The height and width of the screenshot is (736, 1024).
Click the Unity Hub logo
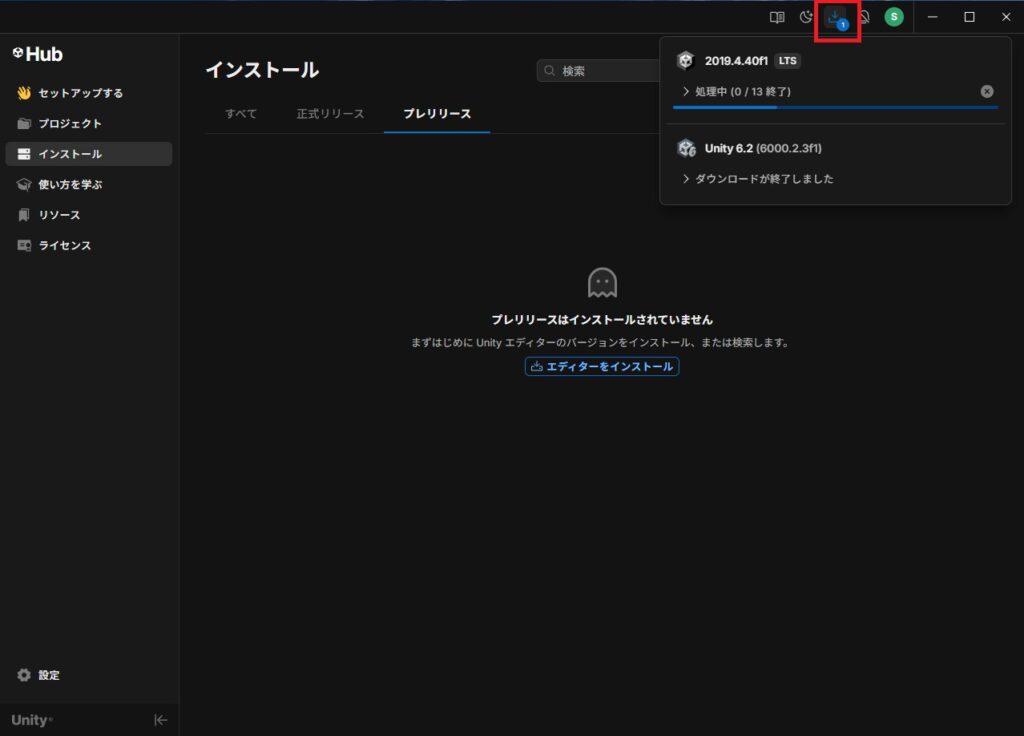pos(37,54)
